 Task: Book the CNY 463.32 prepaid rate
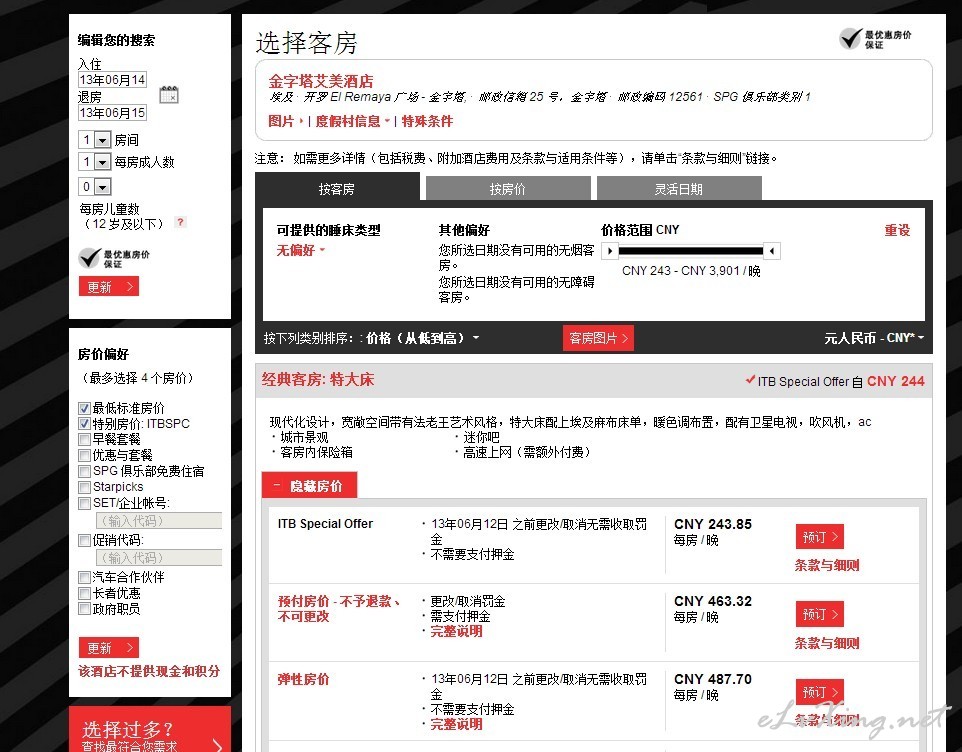click(x=820, y=614)
